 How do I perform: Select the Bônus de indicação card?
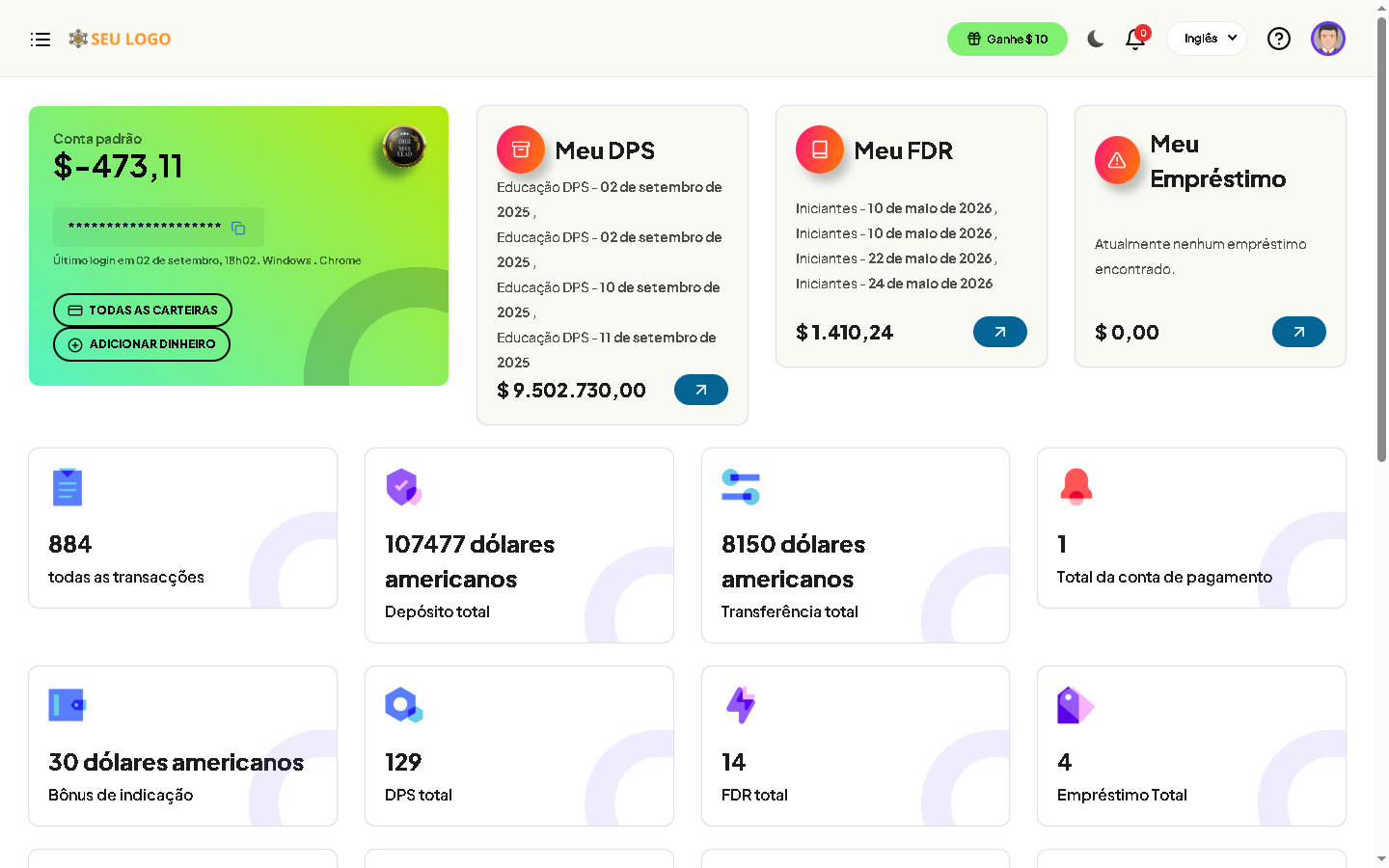[x=182, y=746]
